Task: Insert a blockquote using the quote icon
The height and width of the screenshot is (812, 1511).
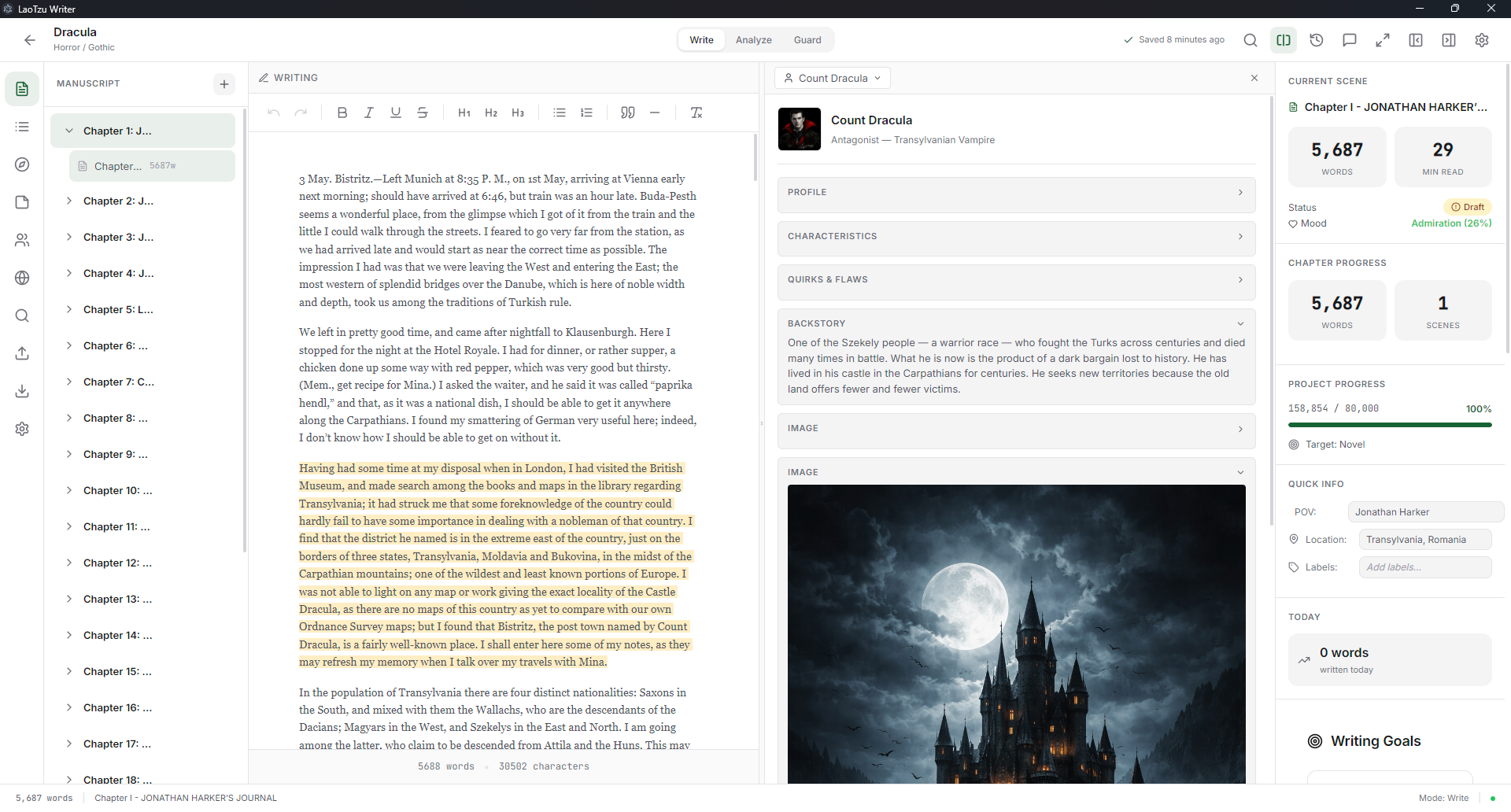Action: [x=627, y=113]
